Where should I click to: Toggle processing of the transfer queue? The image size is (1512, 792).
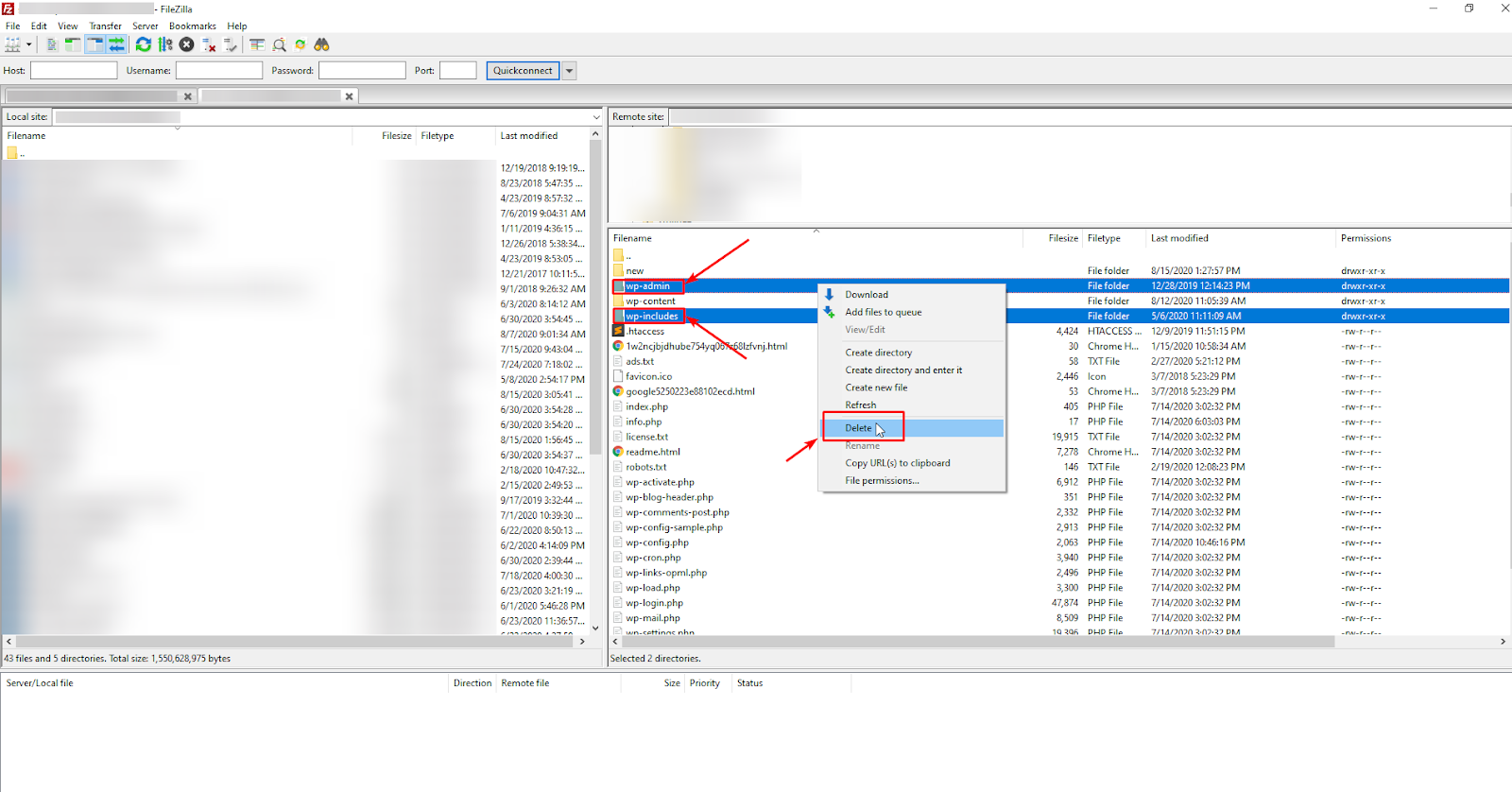point(165,44)
